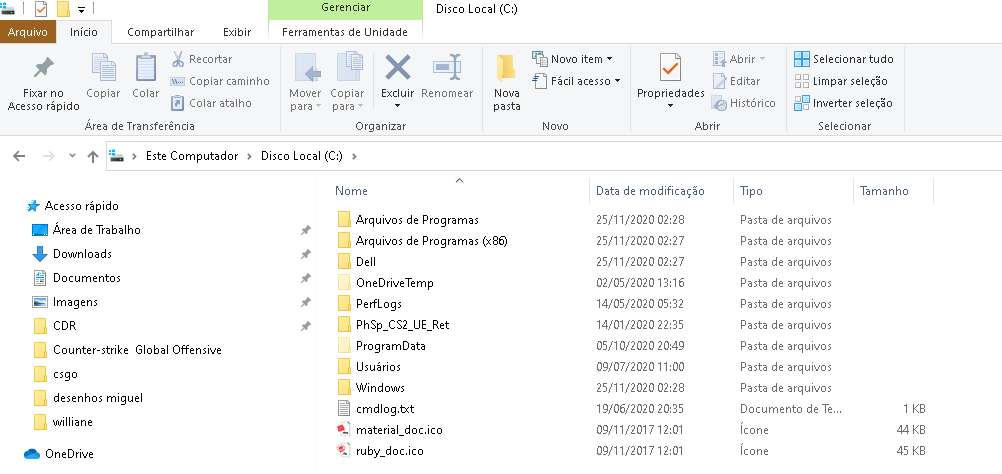Screen dimensions: 1002x474
Task: Click the Gerenciar contextual tab header
Action: tap(345, 10)
